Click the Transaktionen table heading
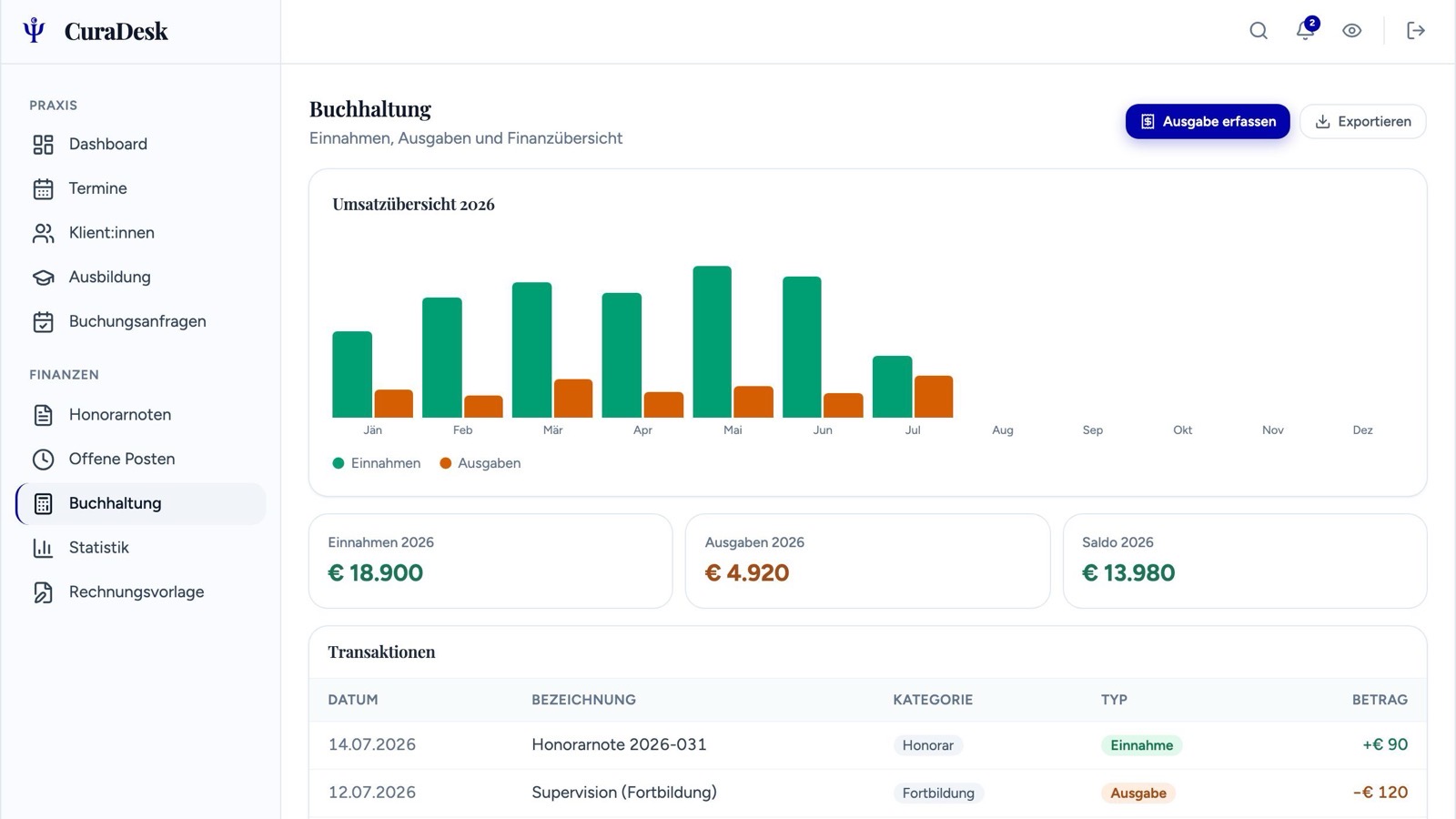The image size is (1456, 819). pyautogui.click(x=381, y=652)
